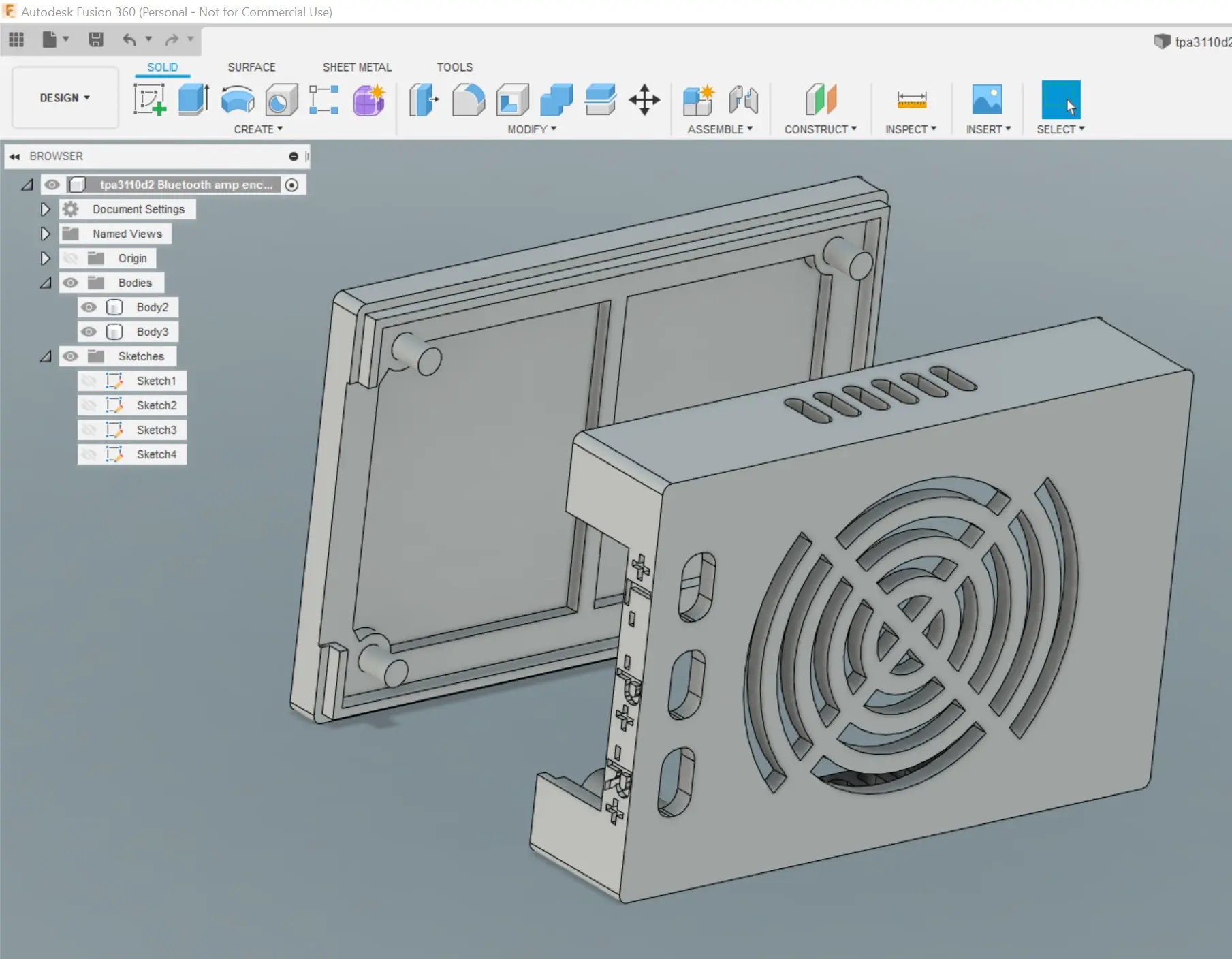1232x959 pixels.
Task: Select the Press Pull tool
Action: 424,99
